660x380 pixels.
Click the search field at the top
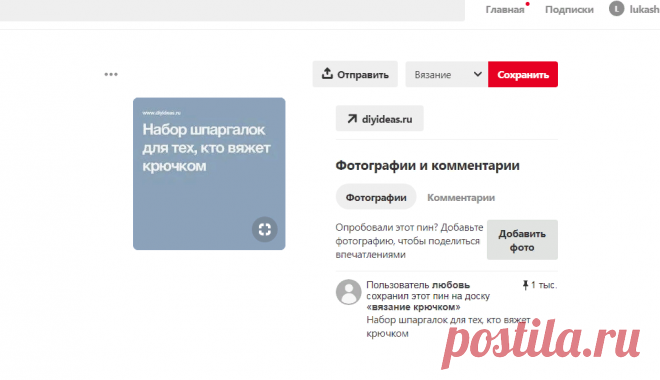click(x=232, y=10)
